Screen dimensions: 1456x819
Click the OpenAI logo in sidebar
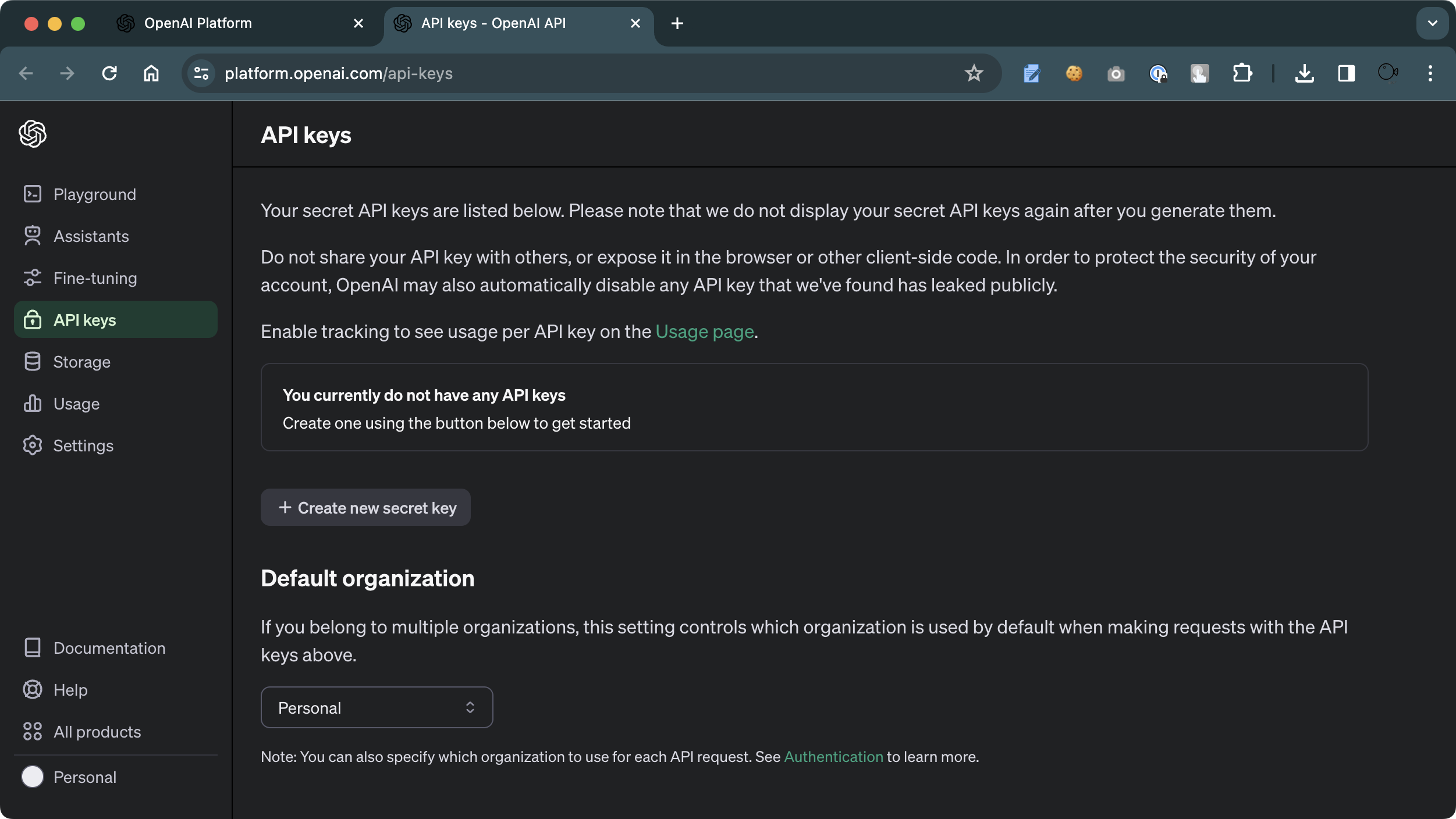pos(33,134)
